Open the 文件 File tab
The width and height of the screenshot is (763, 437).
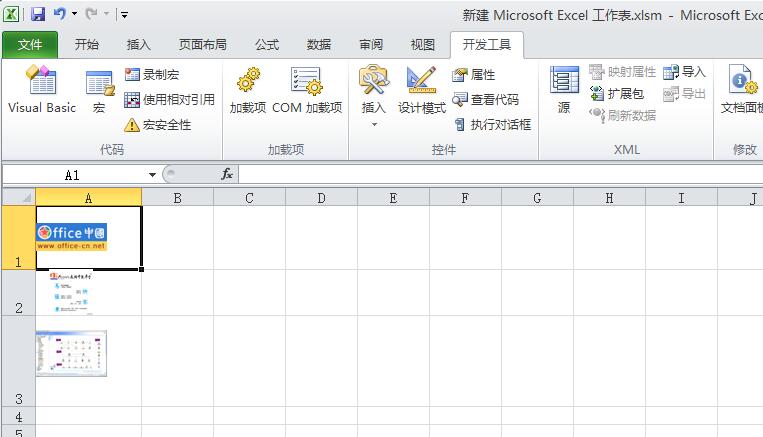[30, 45]
